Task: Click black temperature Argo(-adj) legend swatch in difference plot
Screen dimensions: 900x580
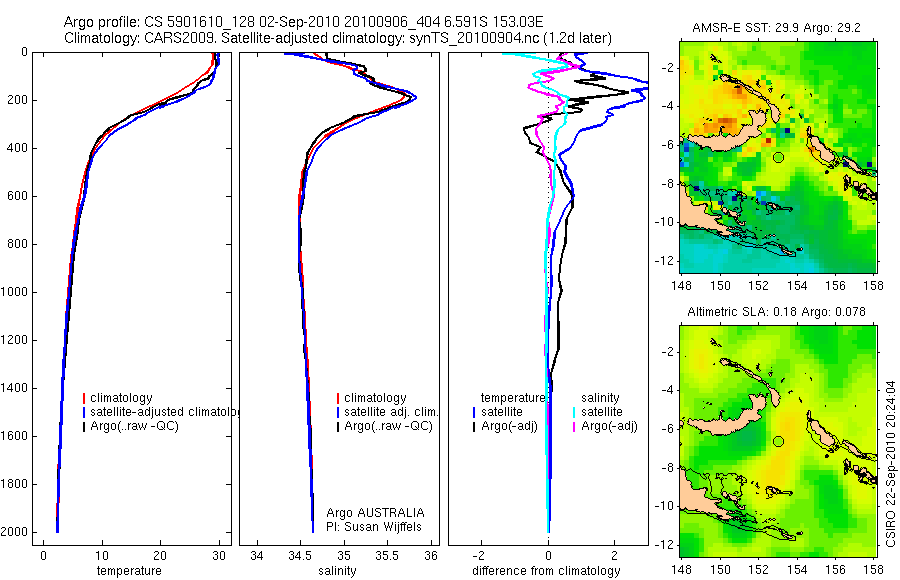Action: click(474, 427)
